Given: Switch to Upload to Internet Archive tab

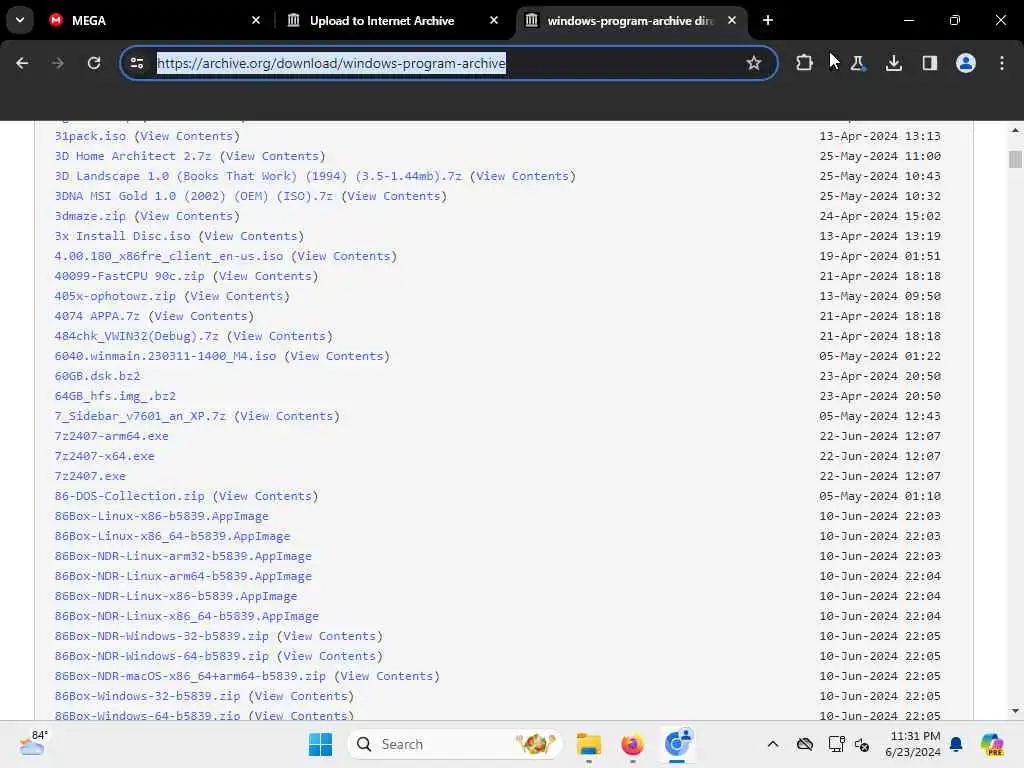Looking at the screenshot, I should 394,20.
